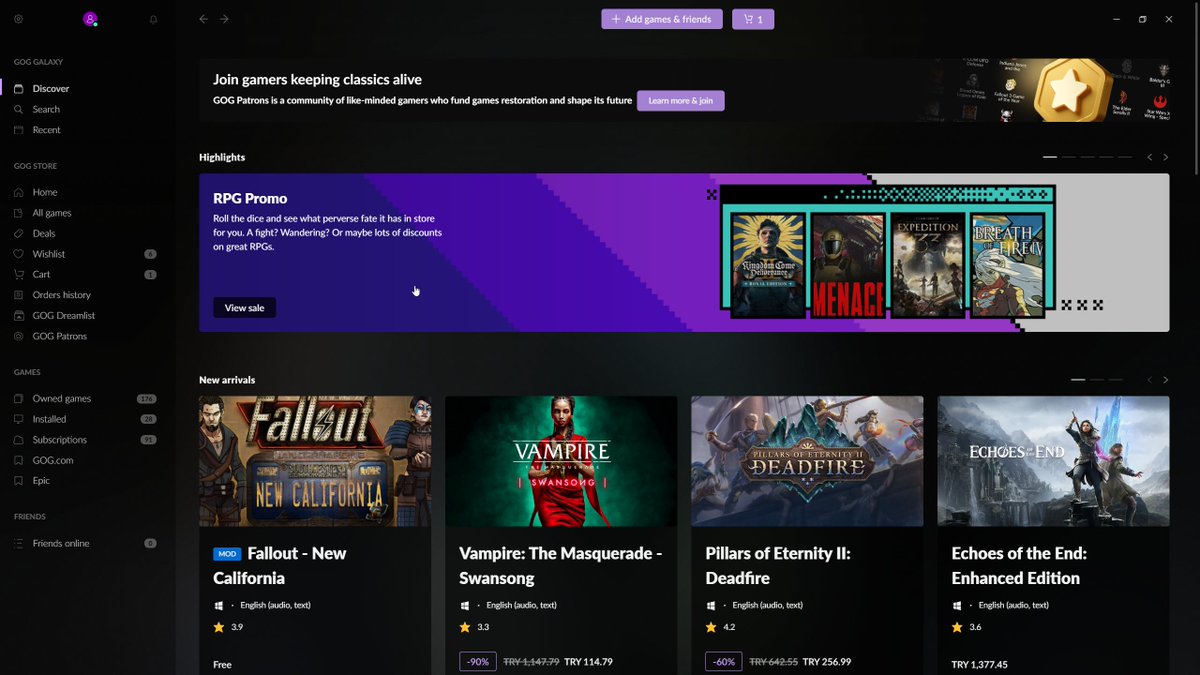Click the TRY 256.99 Deadfire price
The height and width of the screenshot is (675, 1200).
click(x=827, y=662)
